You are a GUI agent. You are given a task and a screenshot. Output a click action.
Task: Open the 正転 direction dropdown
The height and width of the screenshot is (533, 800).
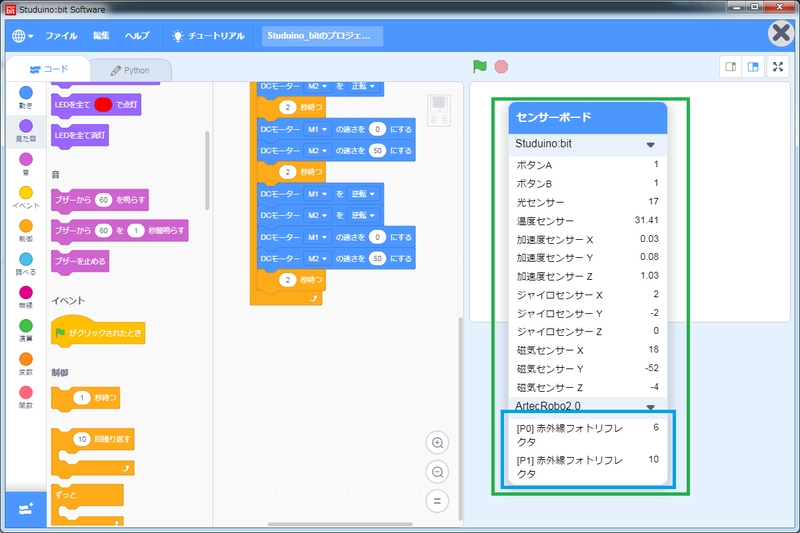click(x=363, y=86)
